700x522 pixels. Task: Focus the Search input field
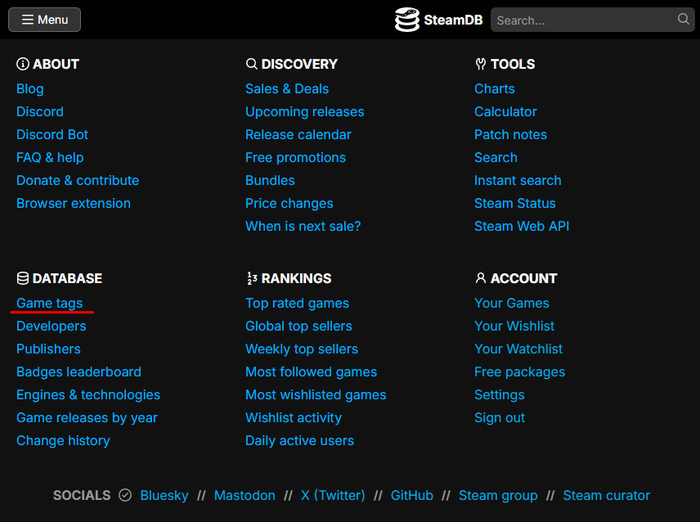point(583,20)
